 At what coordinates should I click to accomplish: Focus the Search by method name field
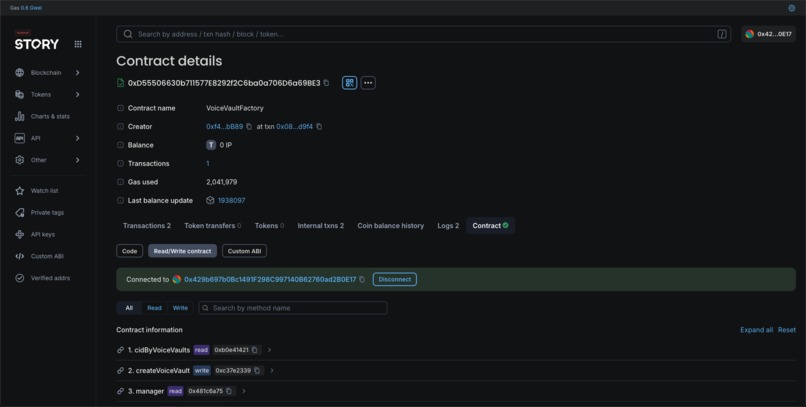pyautogui.click(x=293, y=308)
